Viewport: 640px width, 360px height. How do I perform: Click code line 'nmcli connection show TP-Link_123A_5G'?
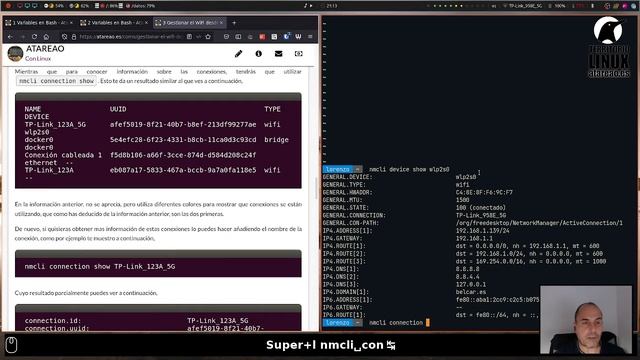100,267
